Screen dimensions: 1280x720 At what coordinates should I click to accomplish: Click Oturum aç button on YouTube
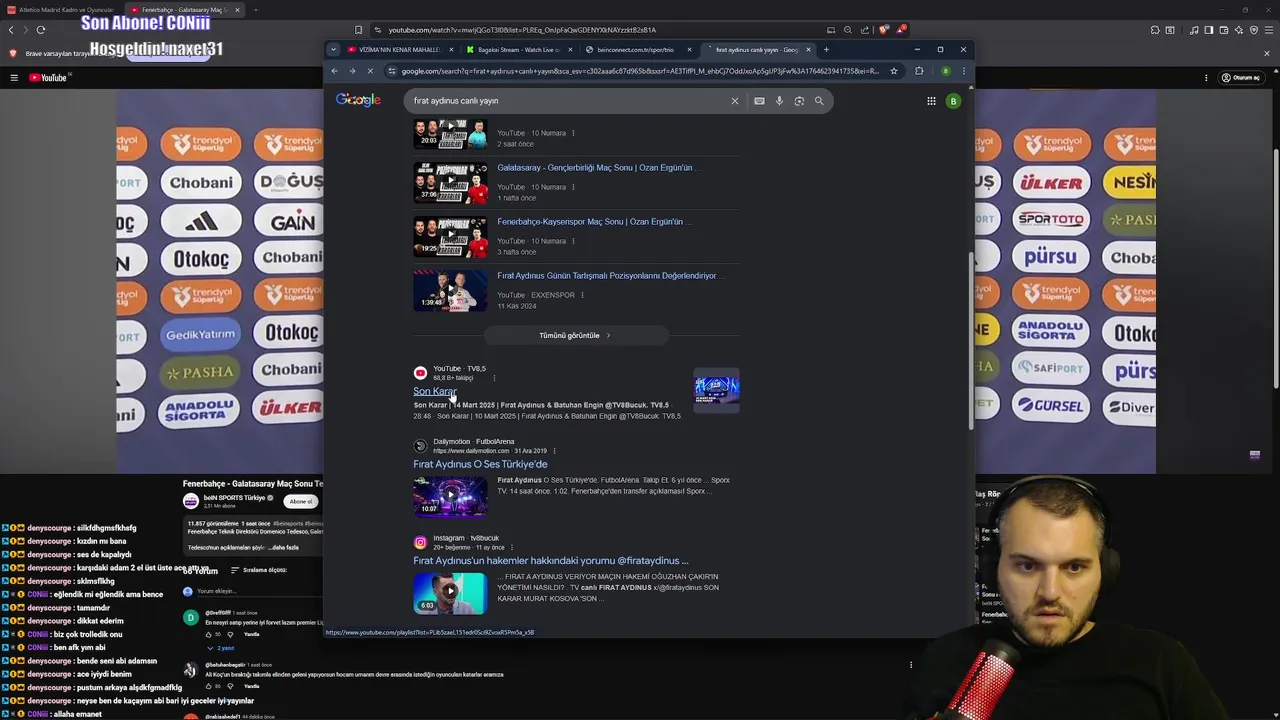(x=1241, y=78)
